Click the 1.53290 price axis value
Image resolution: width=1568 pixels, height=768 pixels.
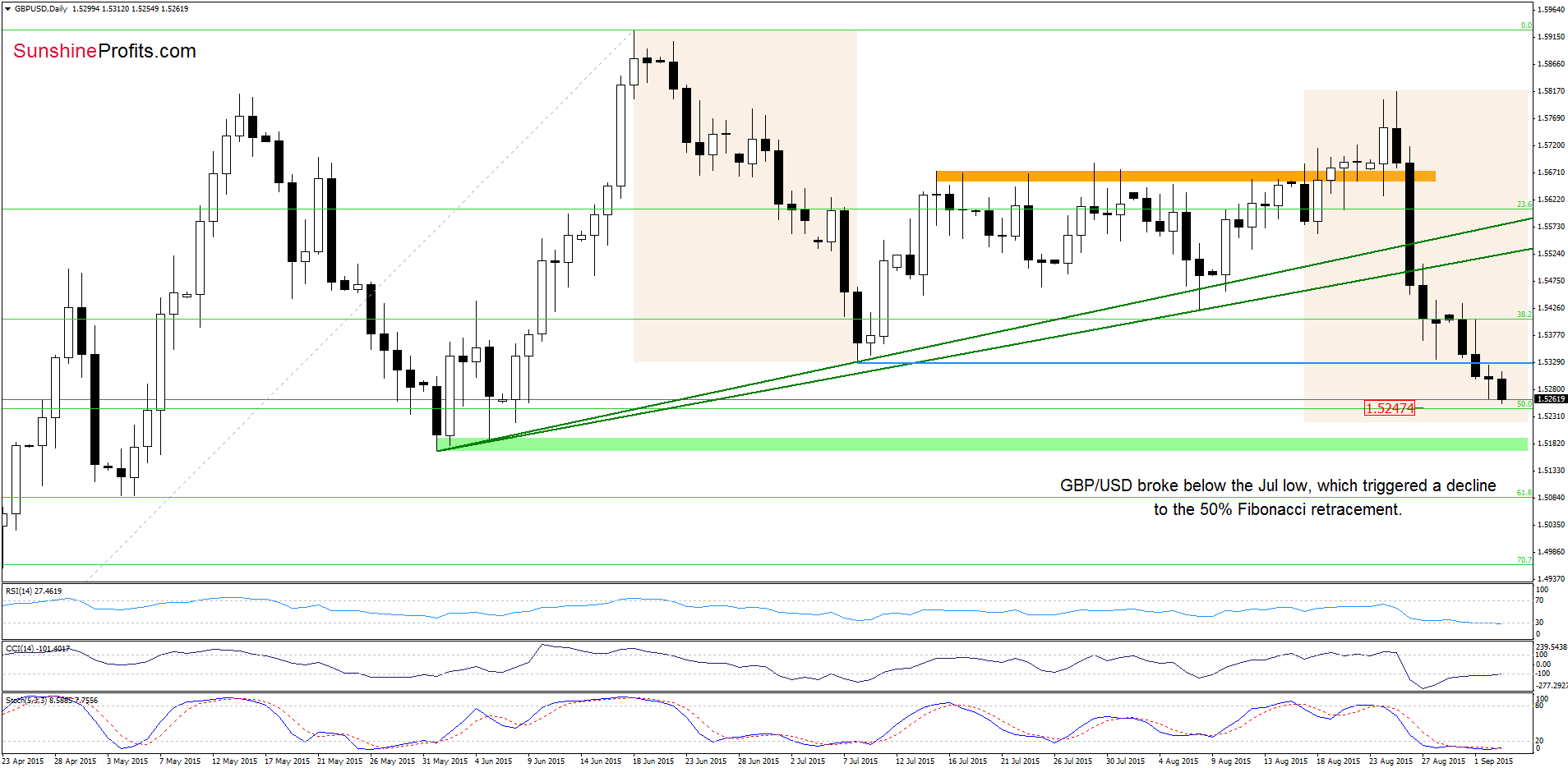coord(1551,362)
